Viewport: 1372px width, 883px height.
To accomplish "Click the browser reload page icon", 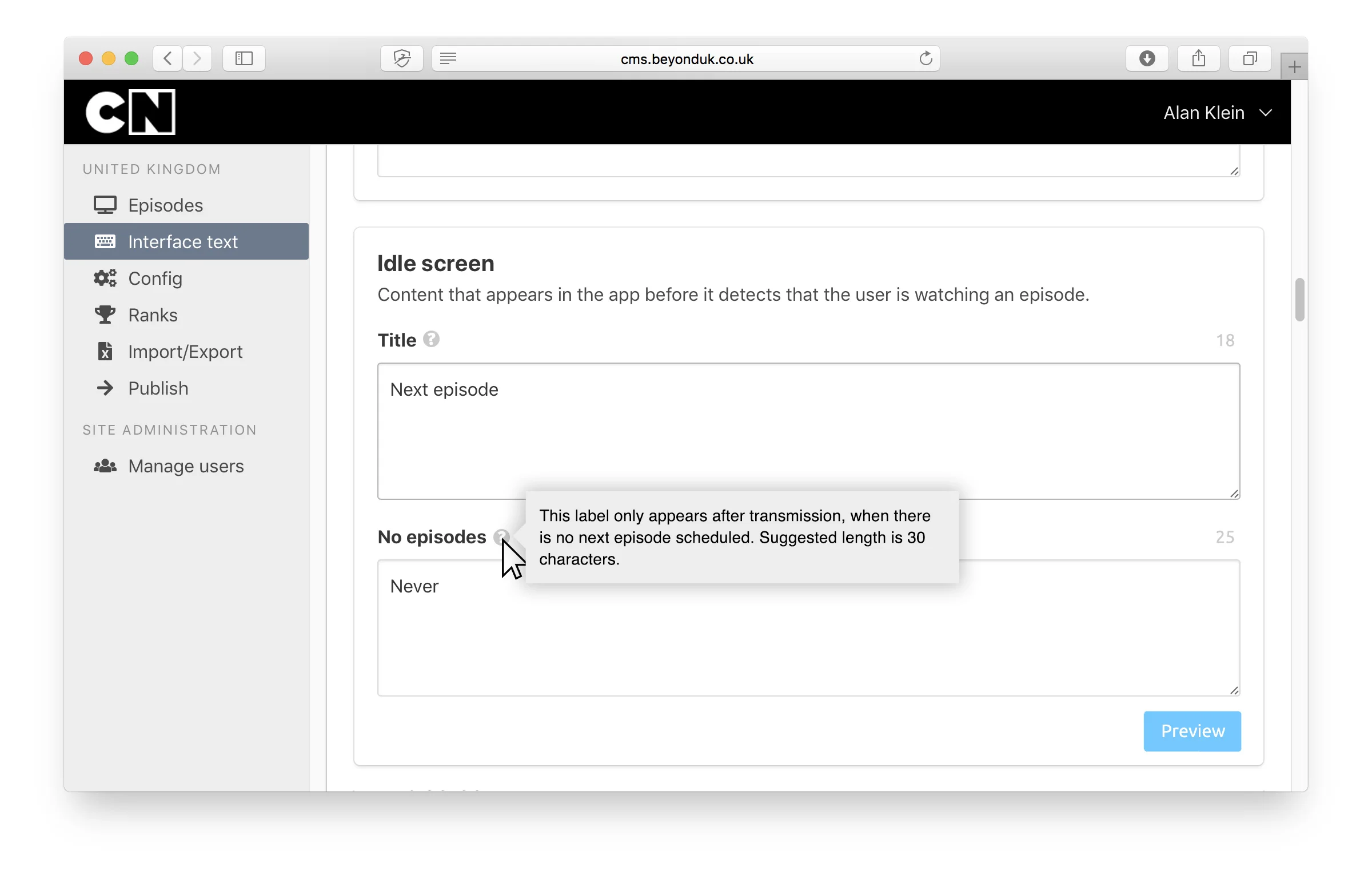I will click(x=926, y=58).
